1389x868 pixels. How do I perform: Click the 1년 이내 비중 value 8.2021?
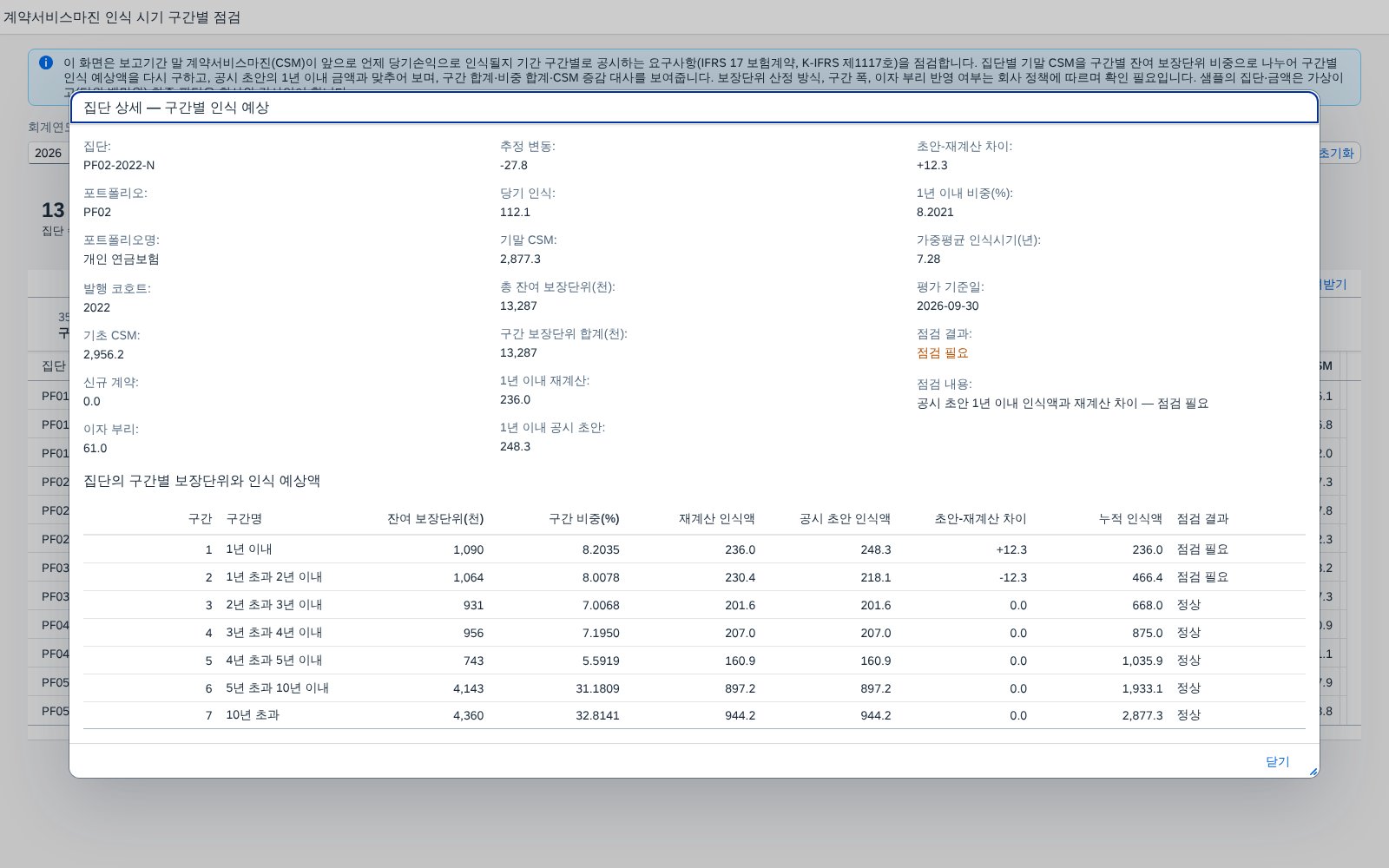(935, 212)
